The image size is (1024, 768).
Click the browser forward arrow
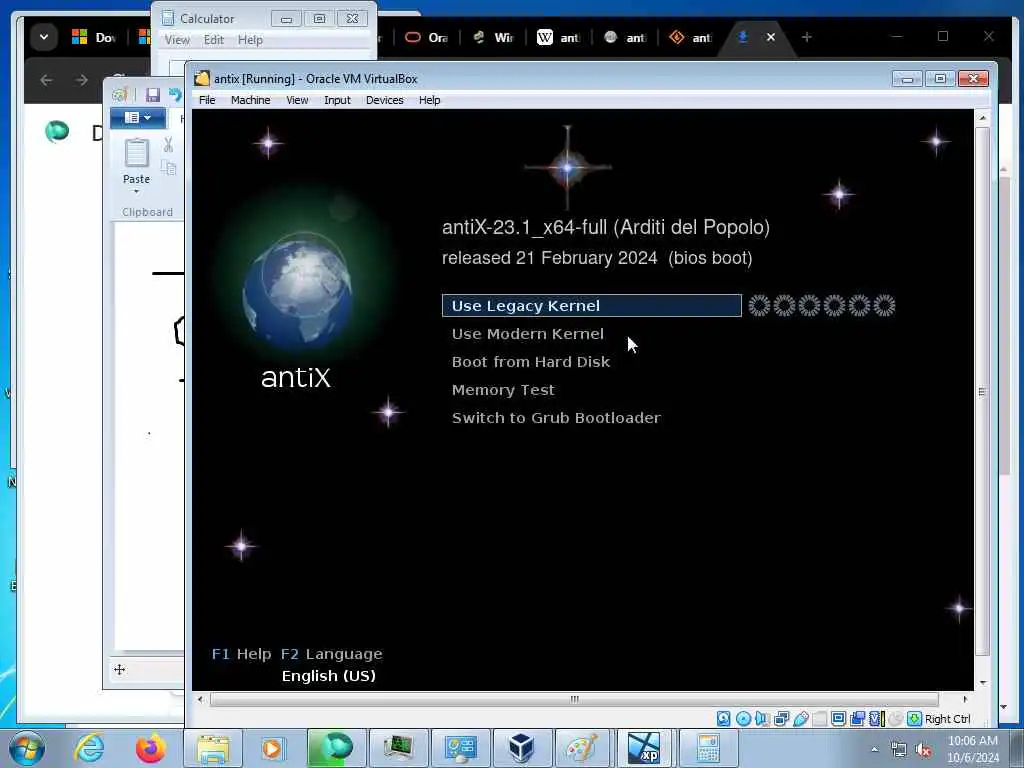[82, 80]
